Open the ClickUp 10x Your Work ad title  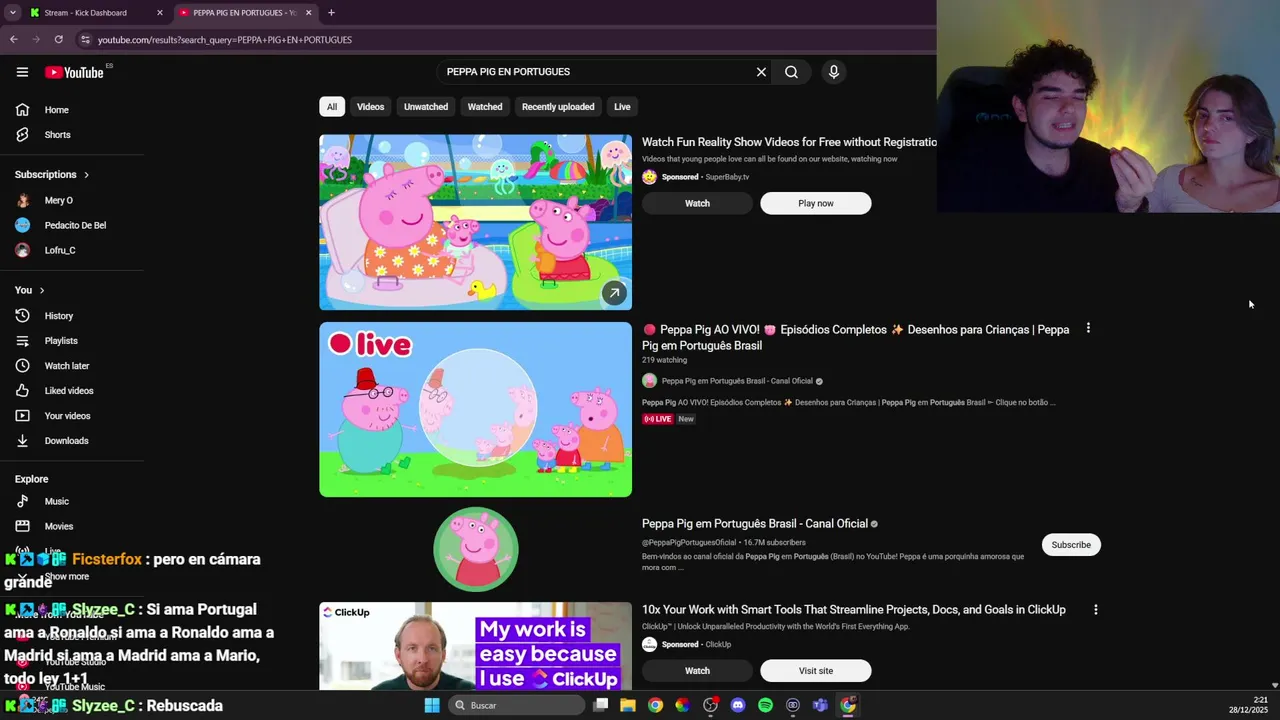click(853, 609)
